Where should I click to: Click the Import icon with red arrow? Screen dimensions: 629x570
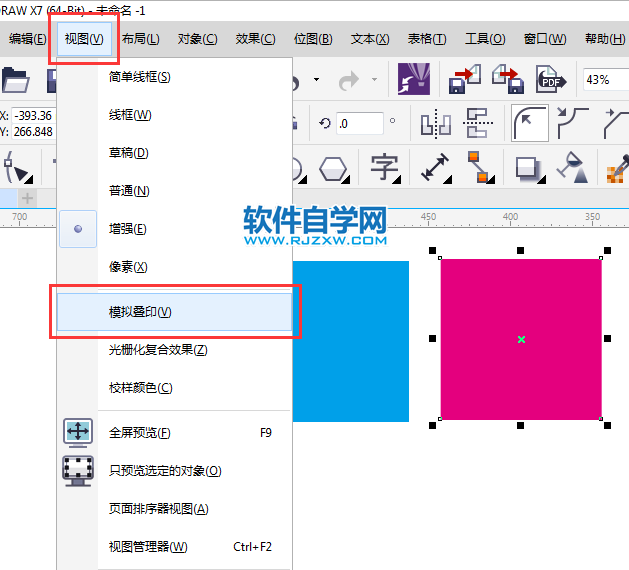[x=464, y=79]
